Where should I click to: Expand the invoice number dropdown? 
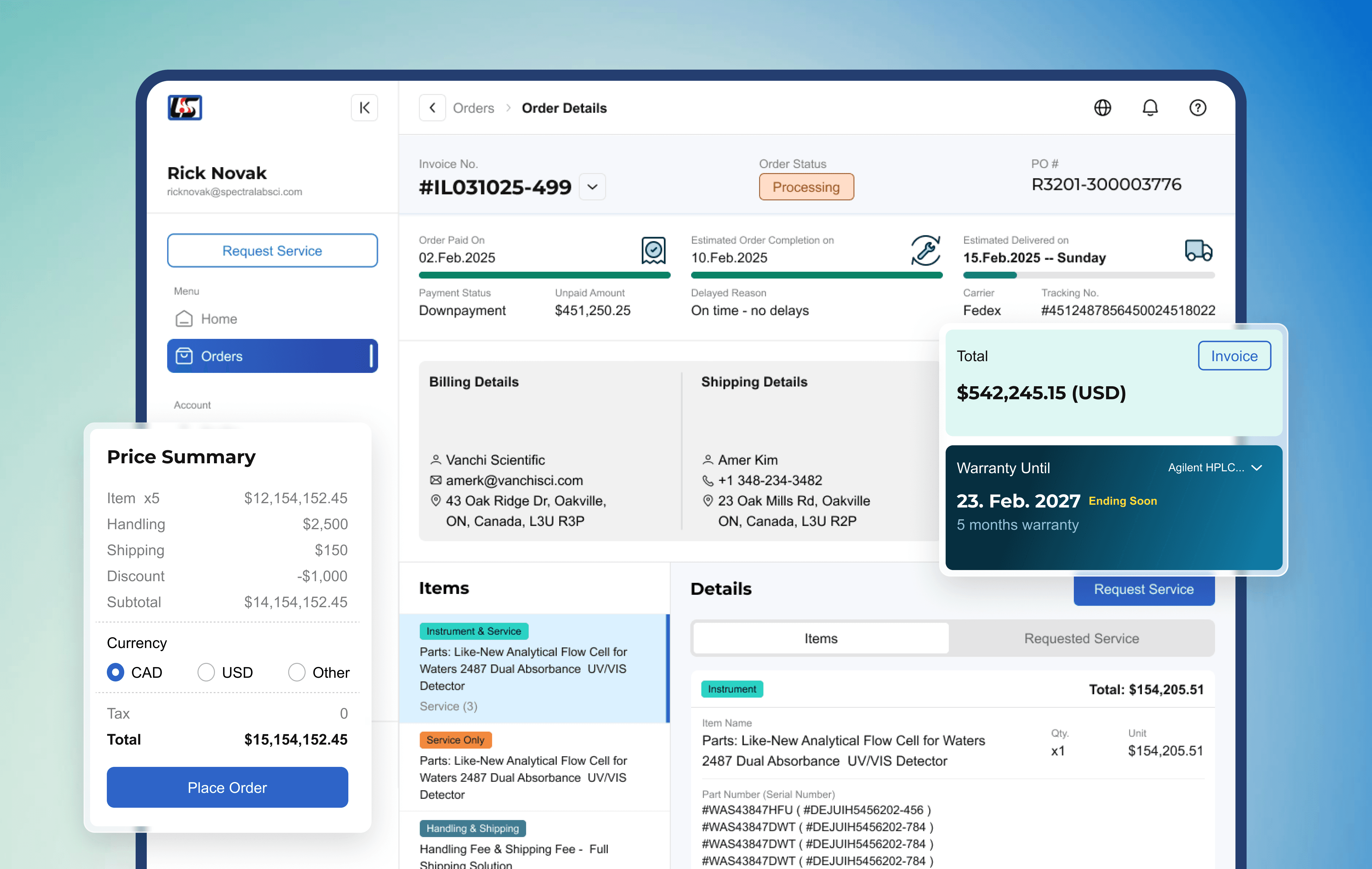click(592, 187)
